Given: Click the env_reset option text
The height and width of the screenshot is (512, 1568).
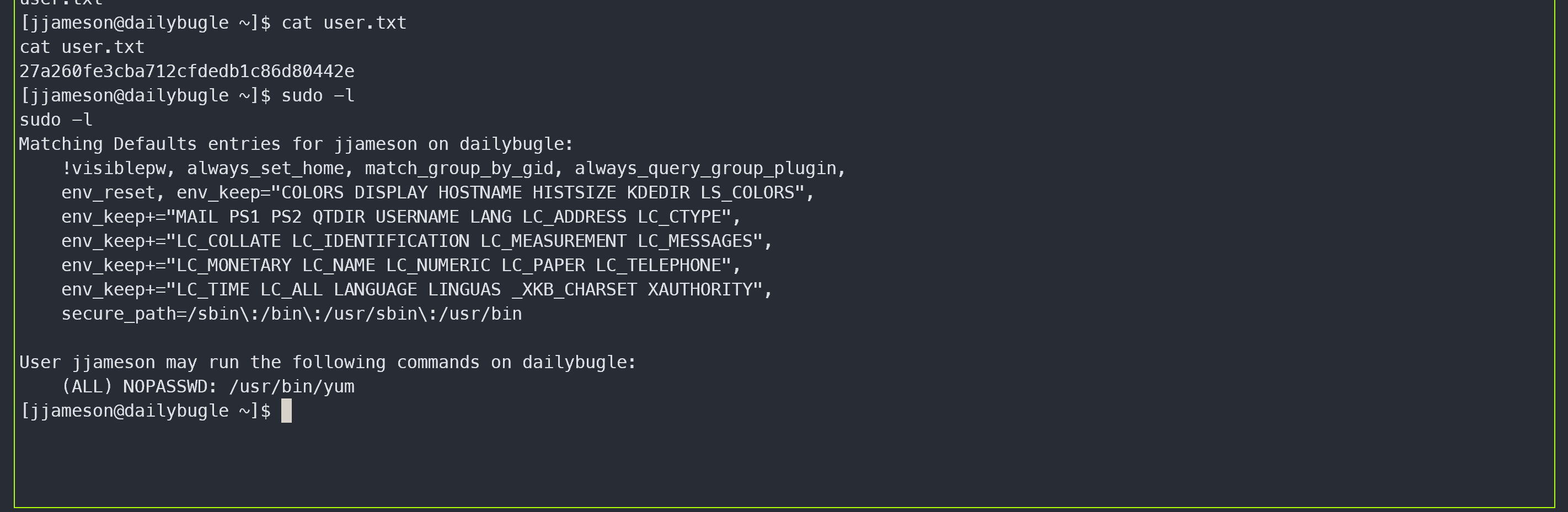Looking at the screenshot, I should point(108,193).
